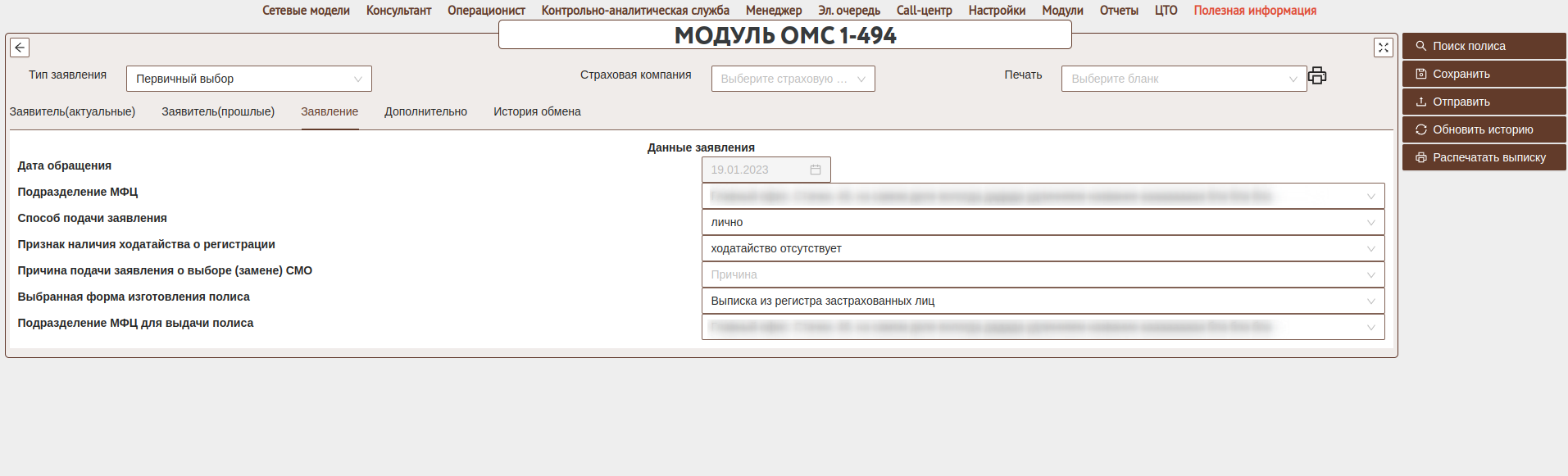The height and width of the screenshot is (476, 1568).
Task: Click Отправить upload button
Action: [1484, 102]
